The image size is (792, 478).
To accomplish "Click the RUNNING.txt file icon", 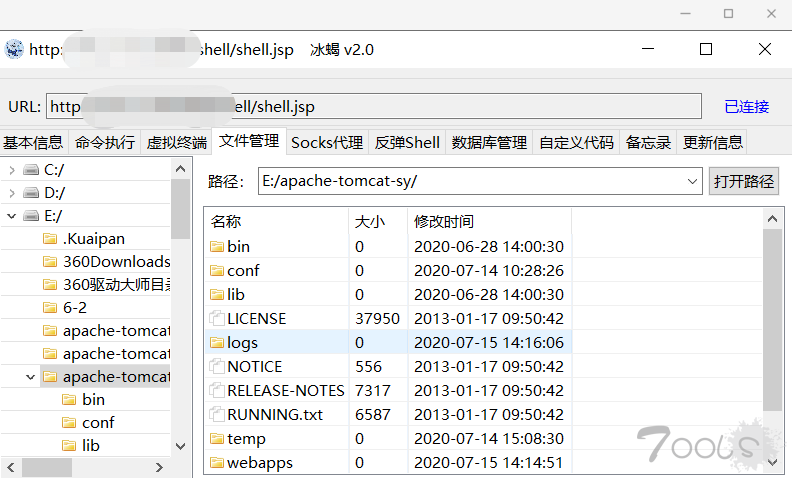I will tap(217, 415).
